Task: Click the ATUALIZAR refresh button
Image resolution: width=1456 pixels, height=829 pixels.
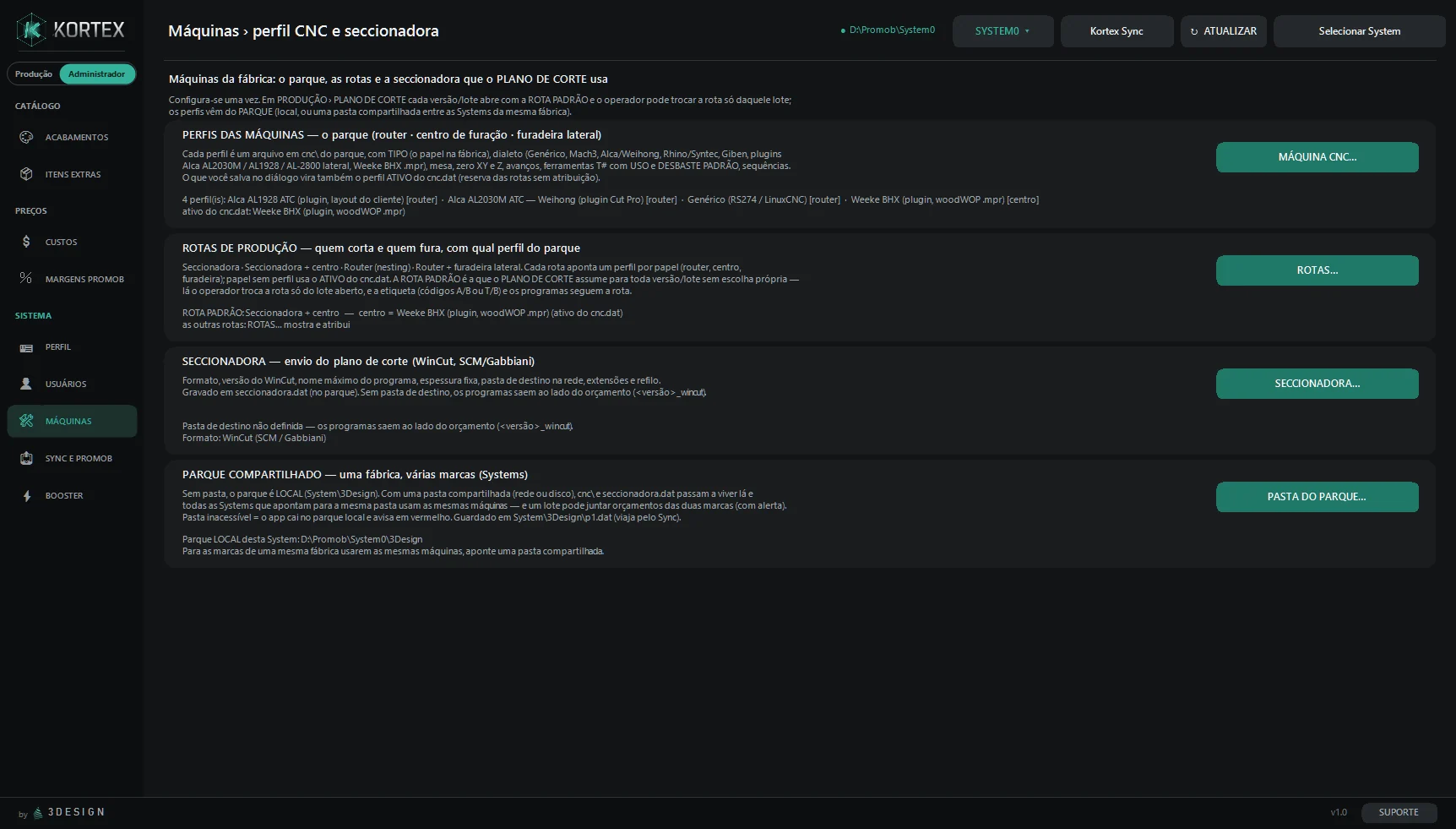Action: click(1223, 31)
